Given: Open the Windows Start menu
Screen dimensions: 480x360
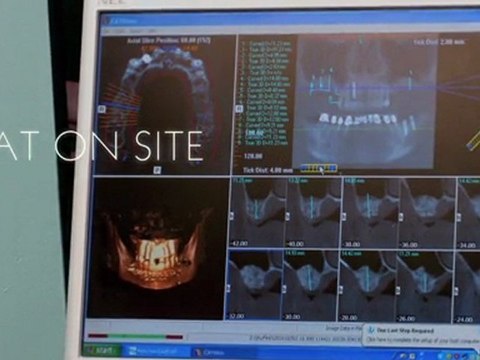Looking at the screenshot, I should 102,351.
